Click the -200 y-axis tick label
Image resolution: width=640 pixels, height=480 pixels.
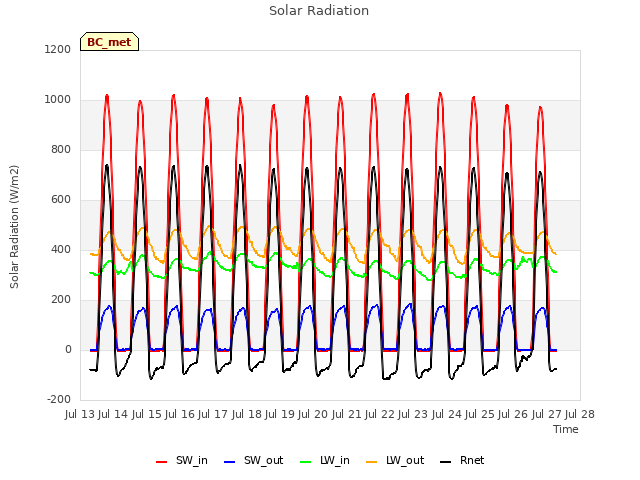pyautogui.click(x=59, y=399)
